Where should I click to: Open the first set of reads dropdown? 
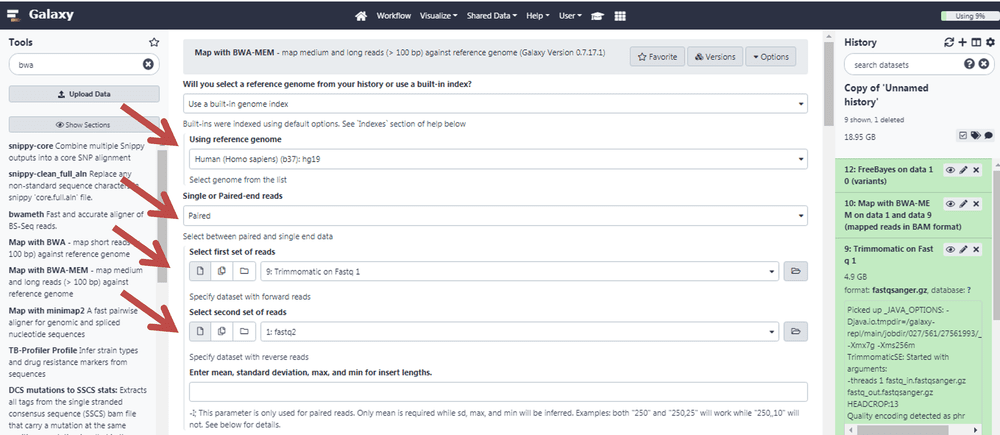[520, 271]
